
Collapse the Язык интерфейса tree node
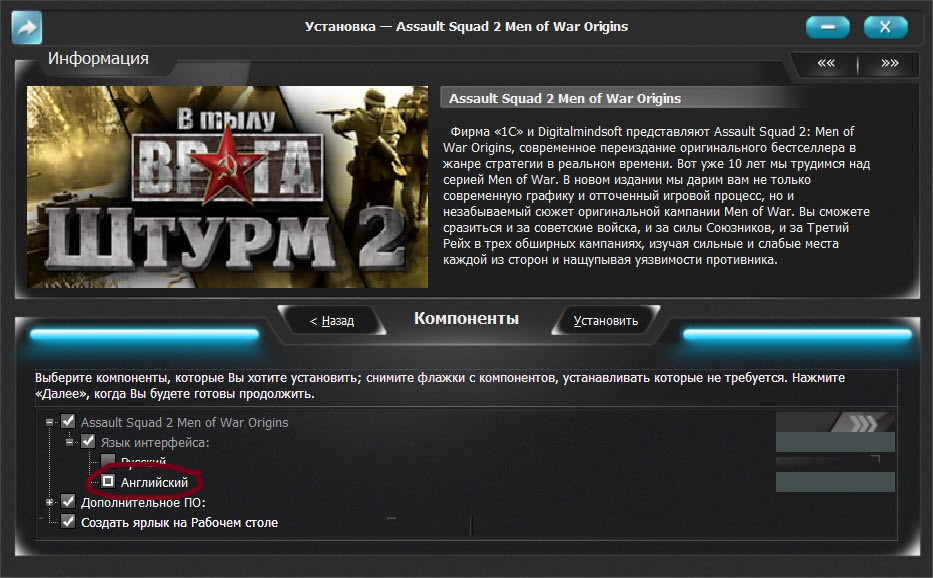69,441
